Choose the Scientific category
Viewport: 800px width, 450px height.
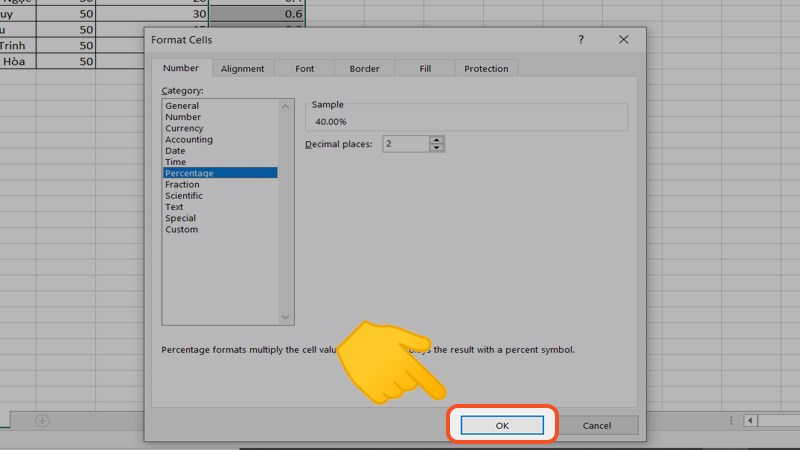(x=184, y=196)
